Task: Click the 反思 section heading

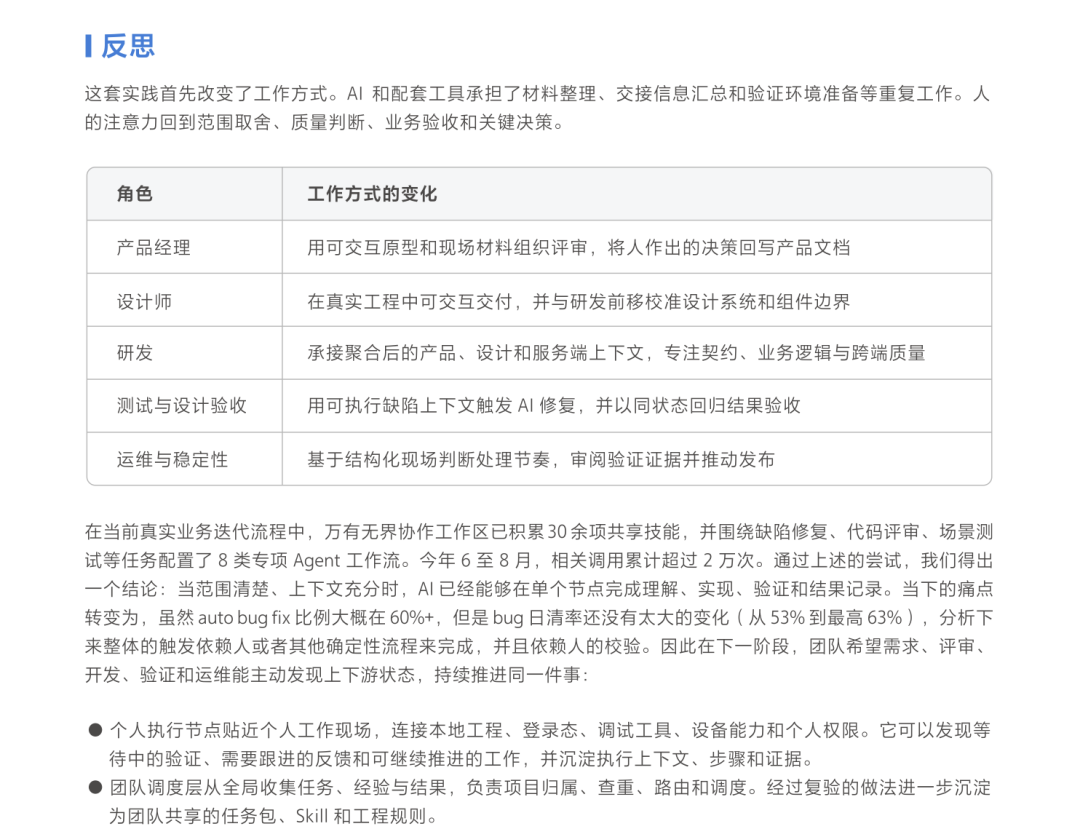Action: pos(127,46)
